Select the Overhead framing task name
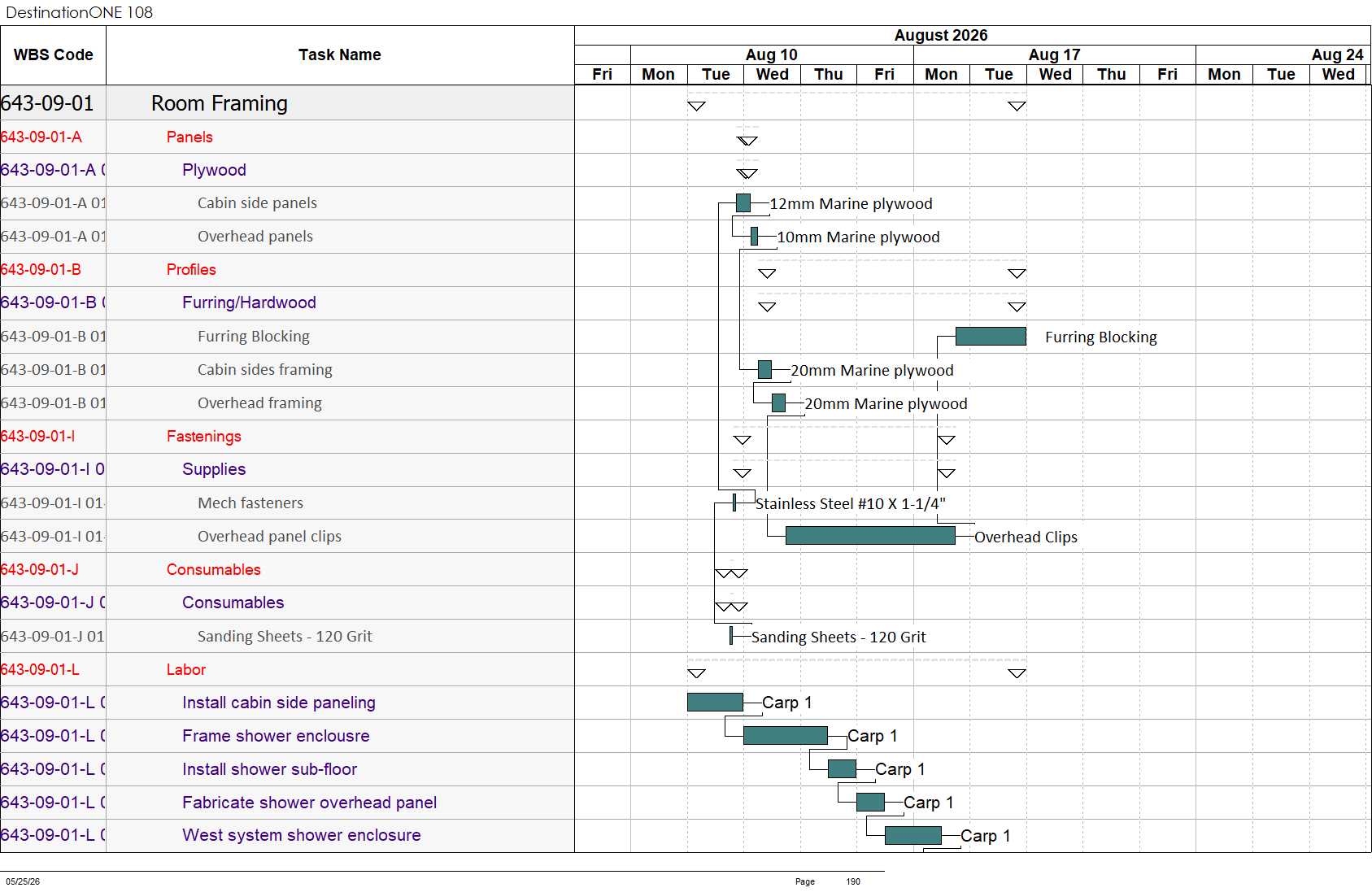Screen dimensions: 1372x892 pos(259,403)
